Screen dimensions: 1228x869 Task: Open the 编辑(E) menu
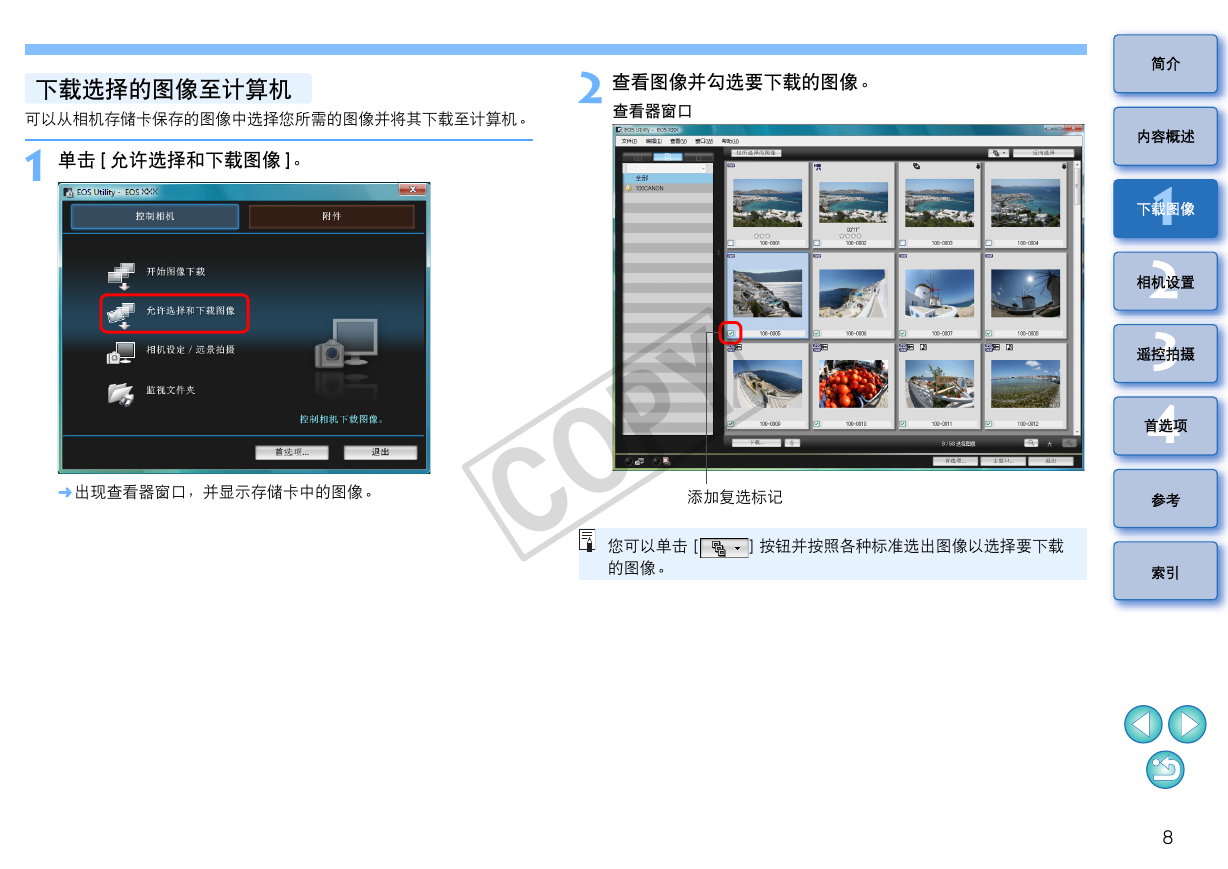[653, 141]
